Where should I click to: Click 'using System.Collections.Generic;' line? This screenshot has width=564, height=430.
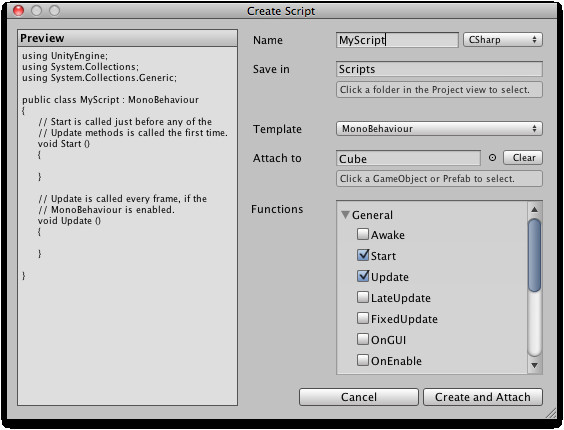(99, 78)
